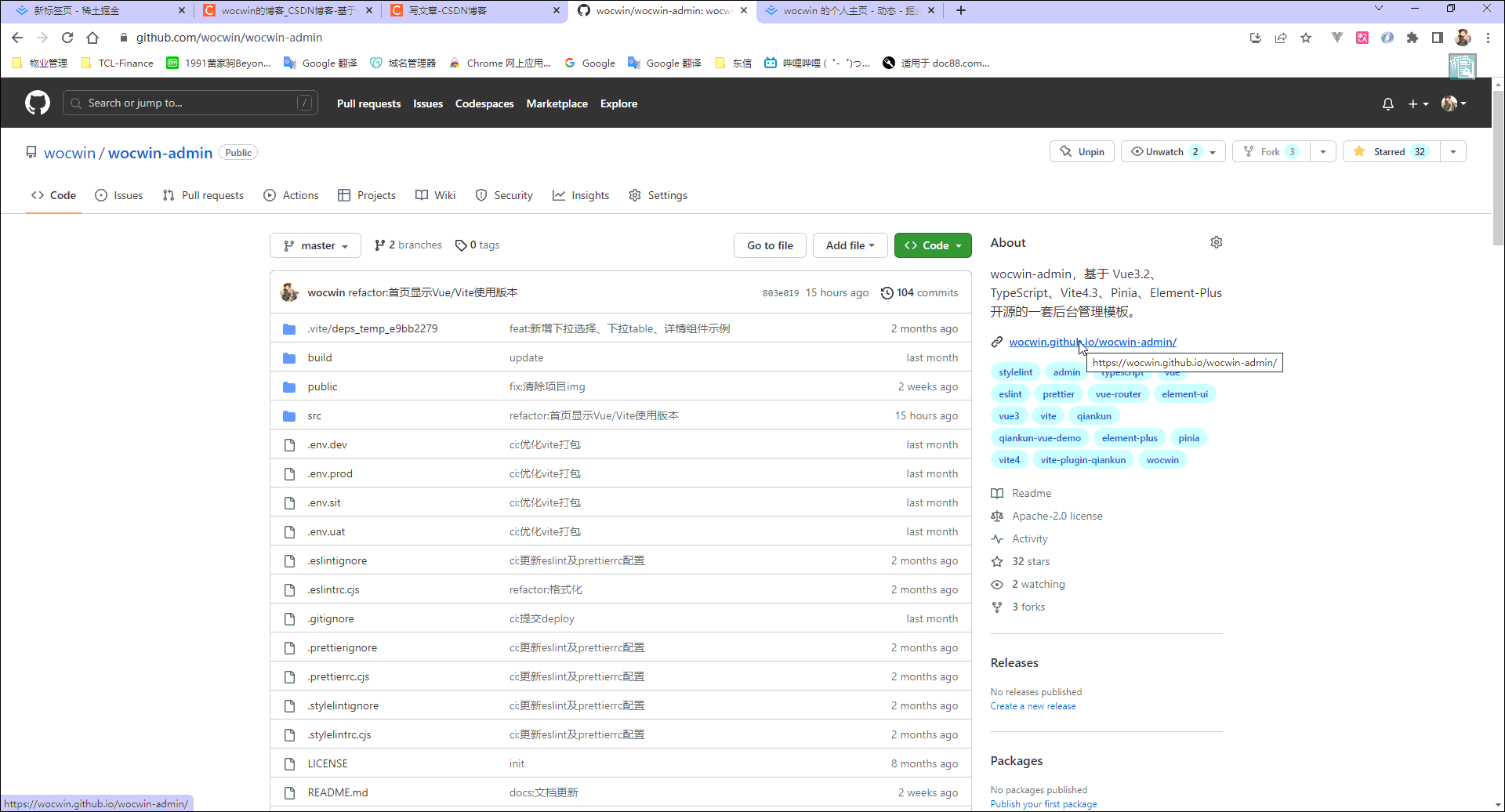Select the qiankun-vue-demo topic tag
This screenshot has height=812, width=1505.
[x=1039, y=438]
